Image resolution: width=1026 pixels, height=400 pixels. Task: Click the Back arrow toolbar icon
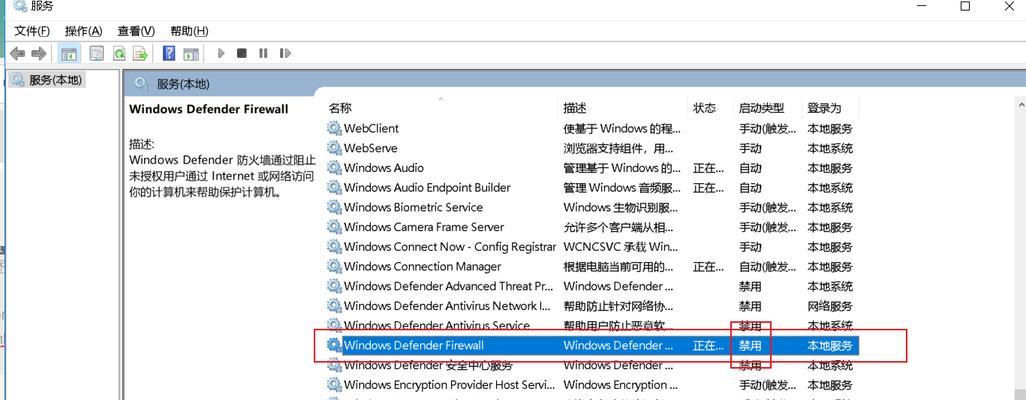pos(18,54)
